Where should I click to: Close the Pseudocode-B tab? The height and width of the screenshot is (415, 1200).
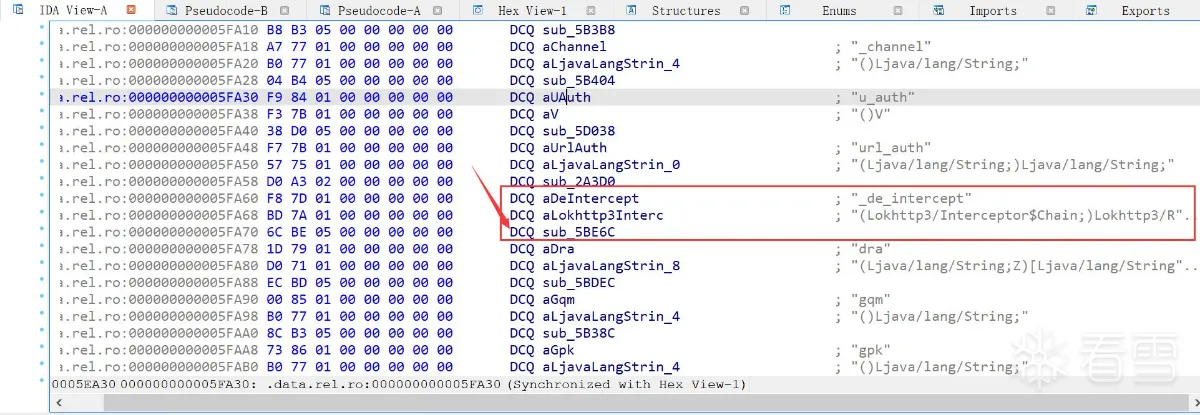(284, 10)
